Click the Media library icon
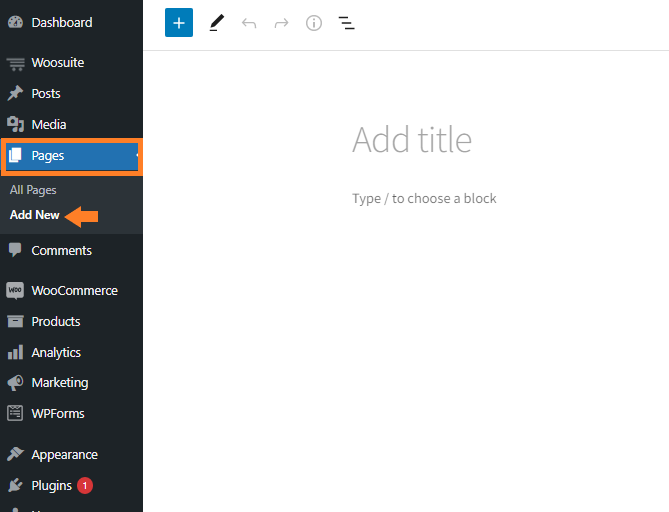The width and height of the screenshot is (669, 512). point(15,124)
